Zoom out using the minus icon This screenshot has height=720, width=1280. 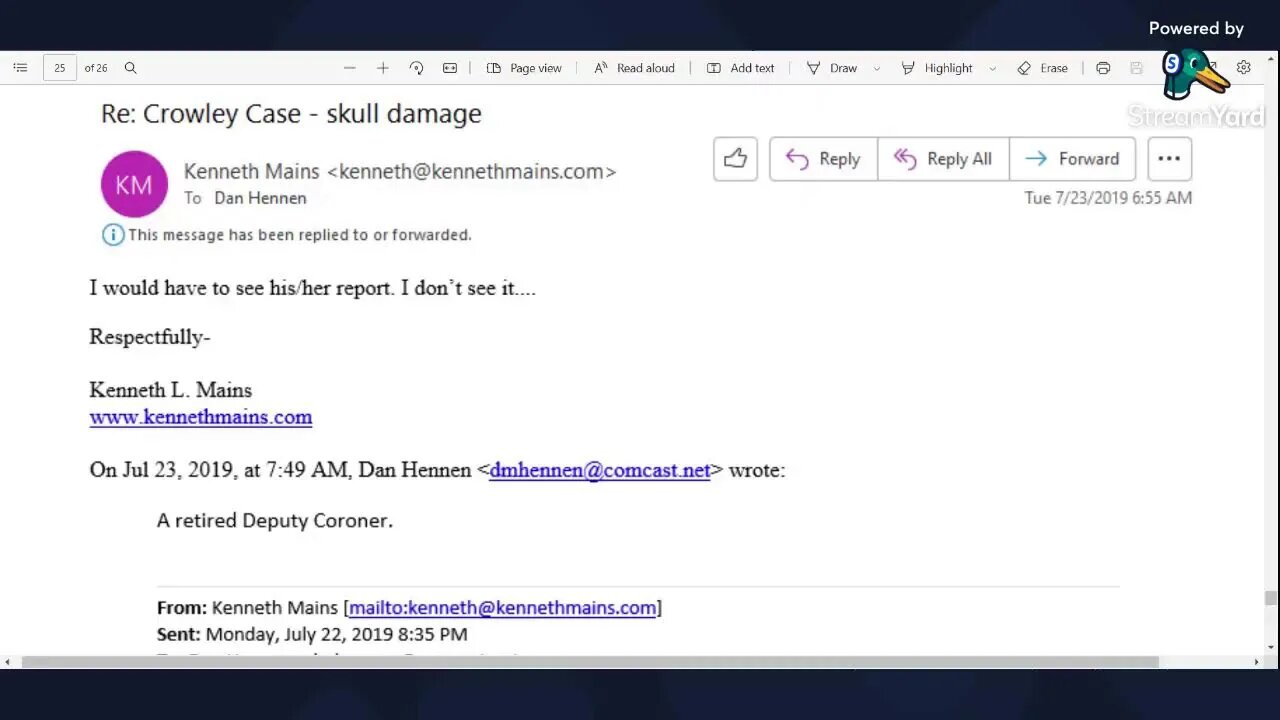pos(349,68)
